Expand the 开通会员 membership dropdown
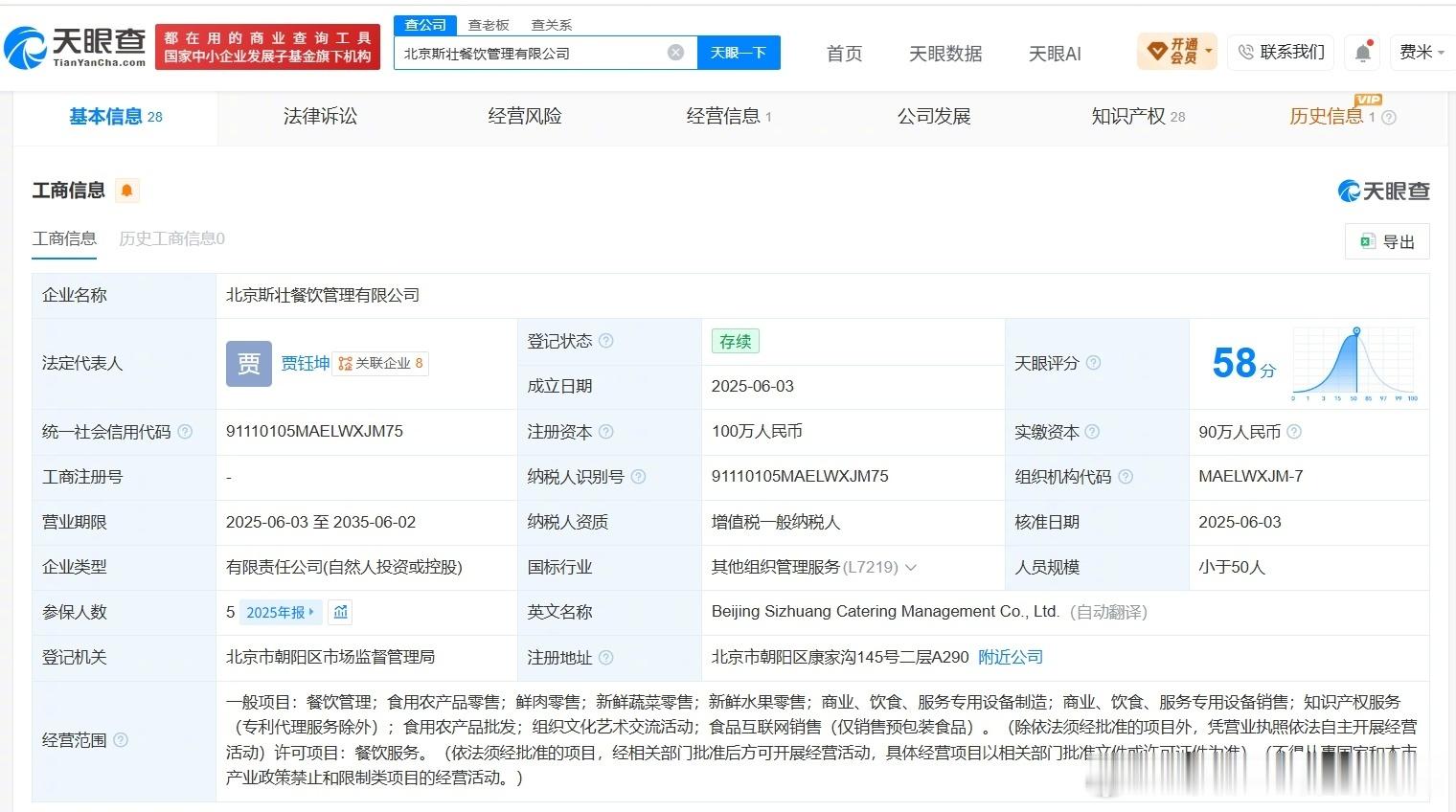Screen dimensions: 1456x812 1177,52
